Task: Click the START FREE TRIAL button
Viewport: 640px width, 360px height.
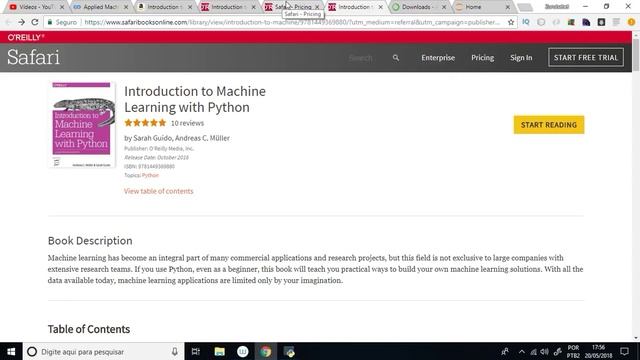Action: (x=586, y=58)
